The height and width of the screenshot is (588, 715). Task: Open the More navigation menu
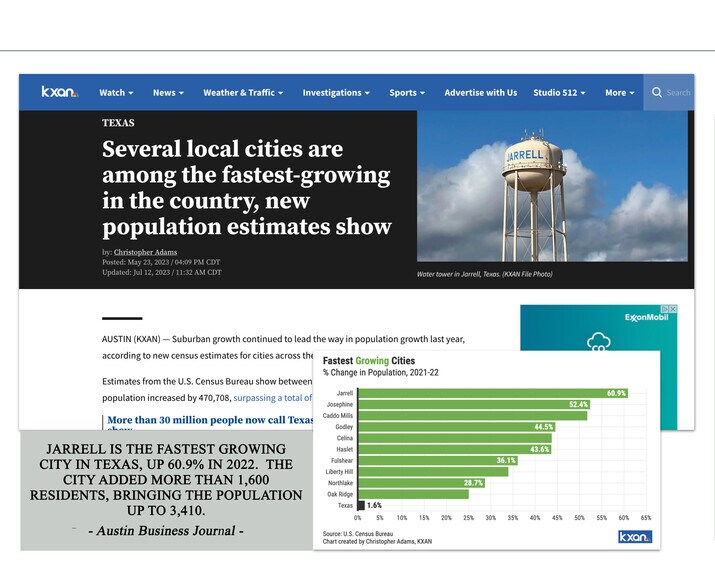[x=620, y=92]
